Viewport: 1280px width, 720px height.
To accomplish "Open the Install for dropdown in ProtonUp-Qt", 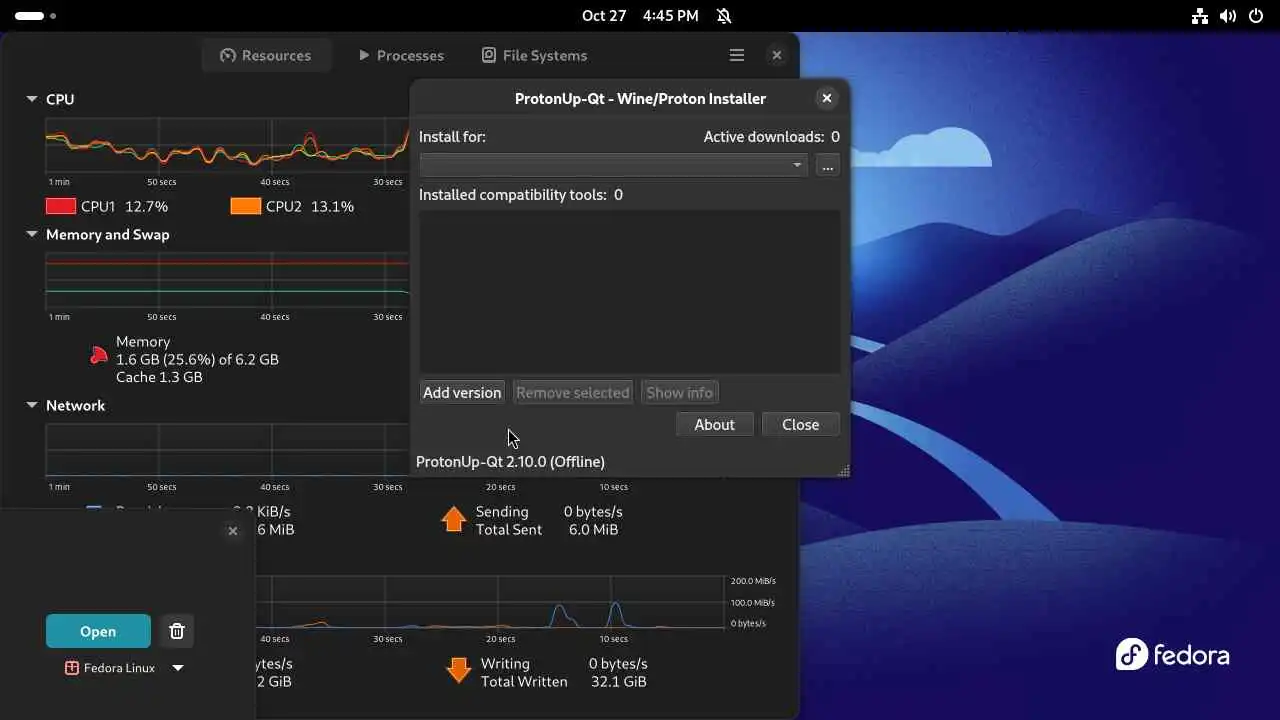I will [613, 165].
